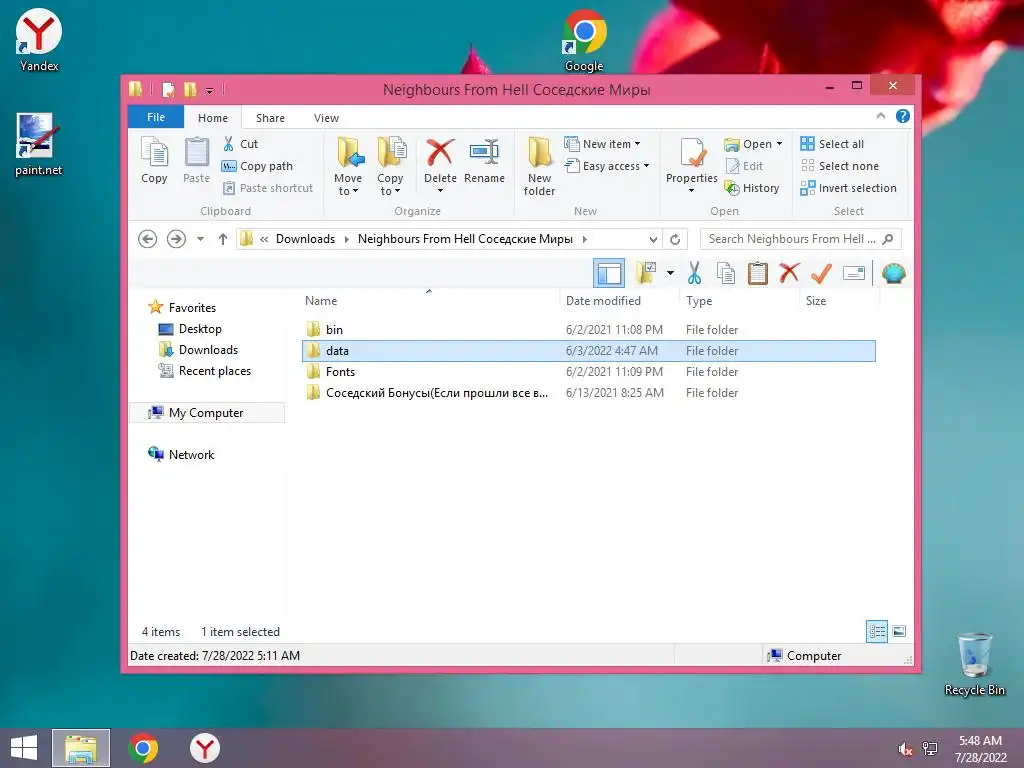Expand the Delete dropdown arrow
The image size is (1024, 768).
click(x=440, y=191)
